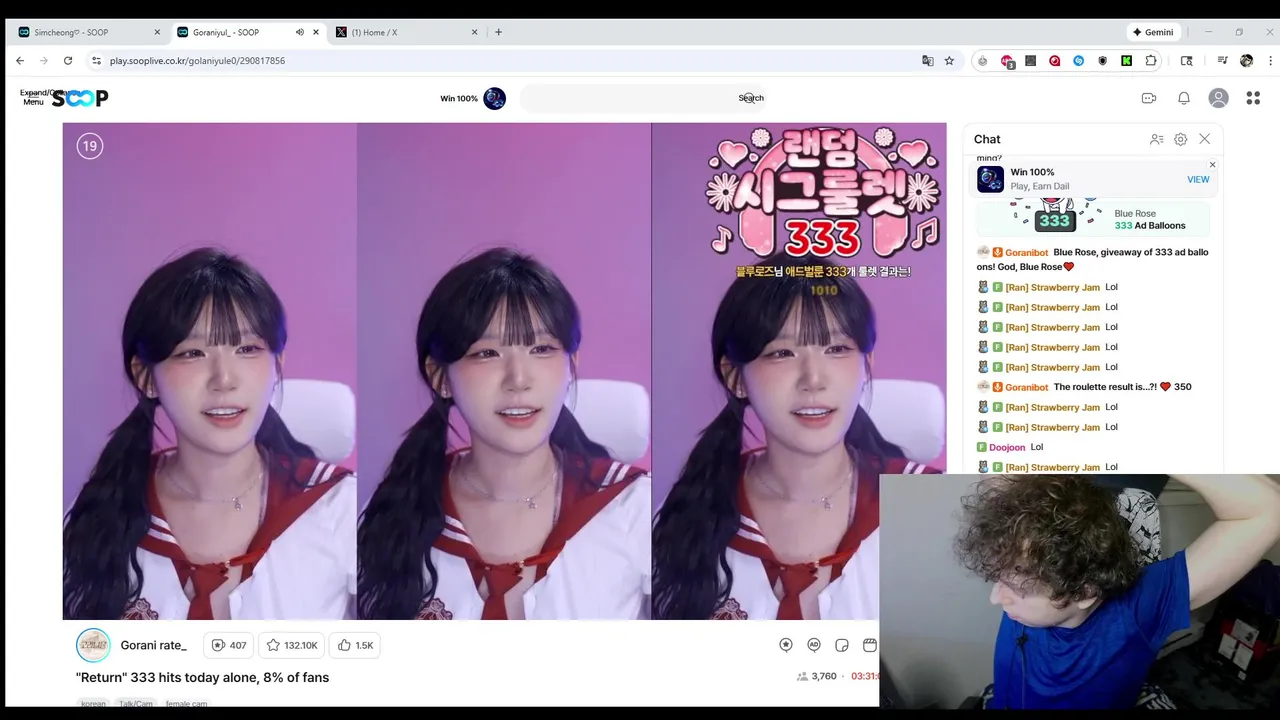Go back in browser
Image resolution: width=1280 pixels, height=720 pixels.
20,61
